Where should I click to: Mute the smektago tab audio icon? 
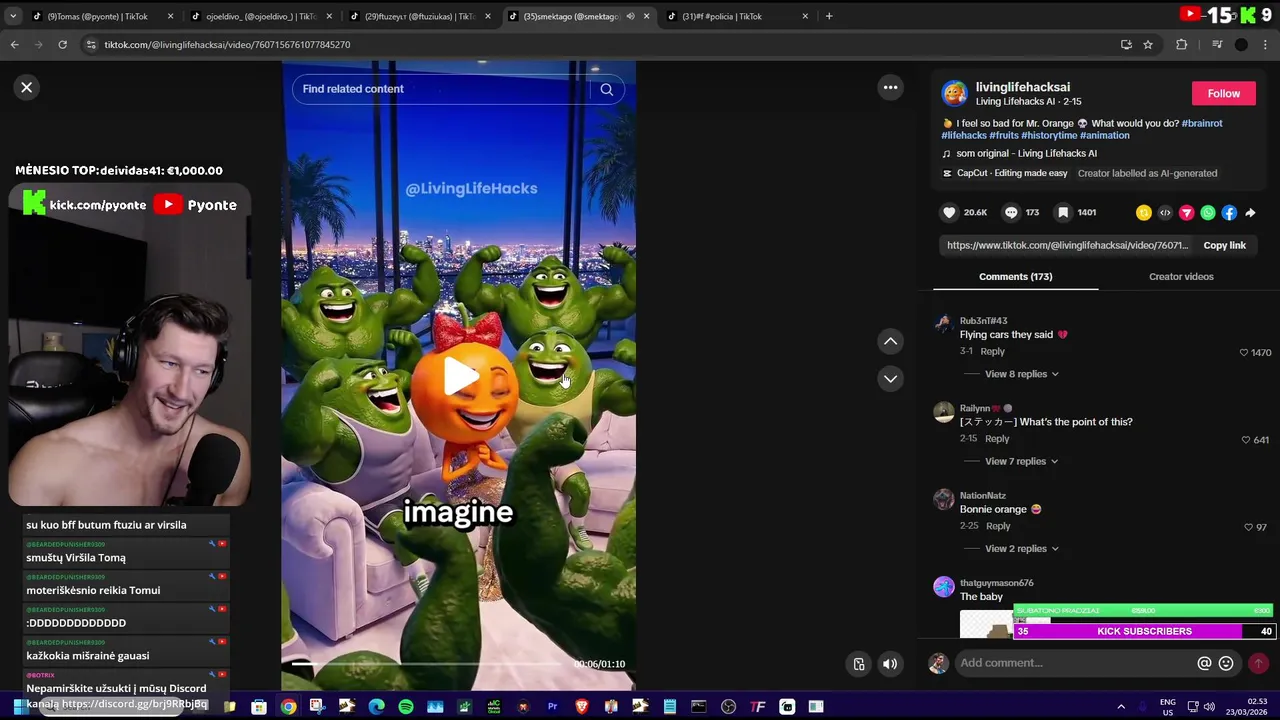(630, 16)
